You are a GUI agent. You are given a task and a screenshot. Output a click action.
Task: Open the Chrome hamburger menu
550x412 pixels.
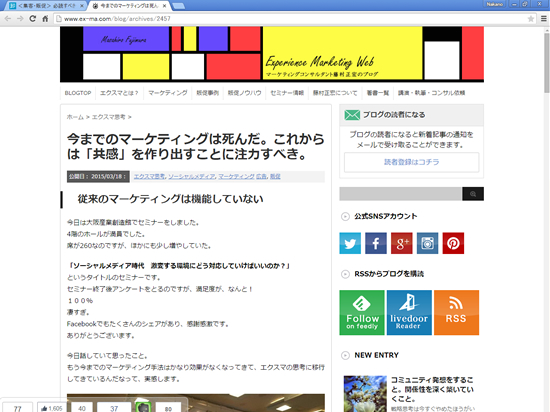[x=543, y=19]
